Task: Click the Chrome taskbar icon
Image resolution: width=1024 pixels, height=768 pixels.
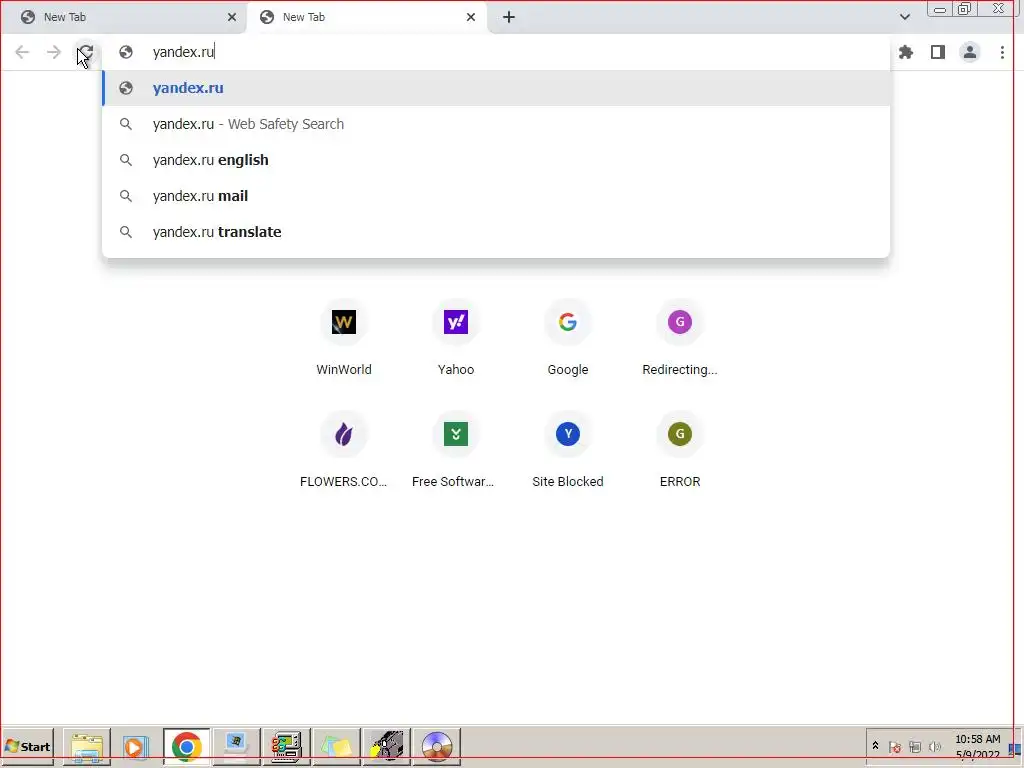Action: 186,746
